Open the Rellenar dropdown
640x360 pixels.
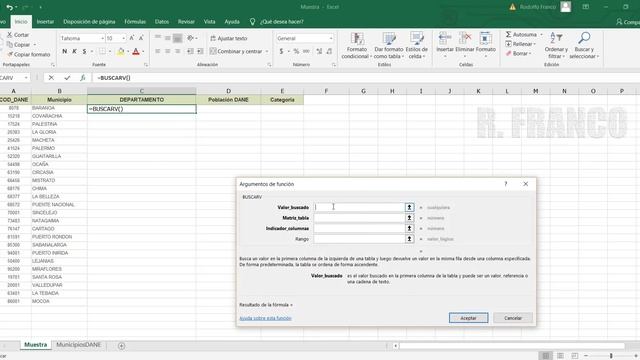tap(521, 44)
